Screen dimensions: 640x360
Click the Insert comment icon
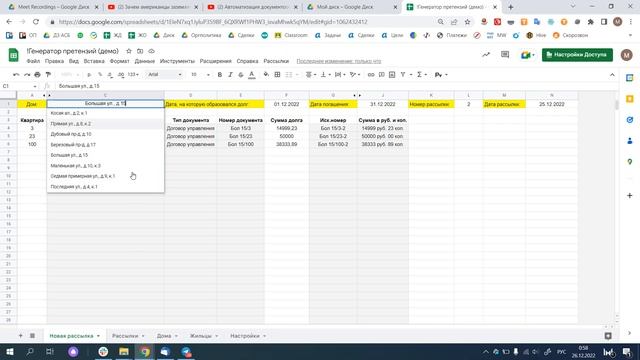tap(381, 75)
